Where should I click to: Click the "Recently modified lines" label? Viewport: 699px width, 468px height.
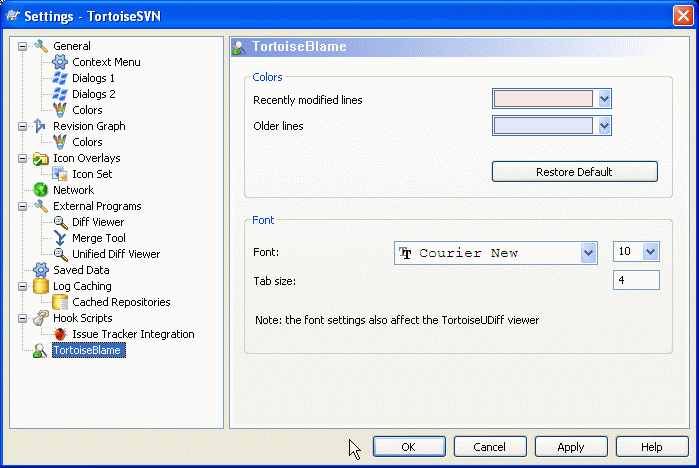pyautogui.click(x=308, y=100)
